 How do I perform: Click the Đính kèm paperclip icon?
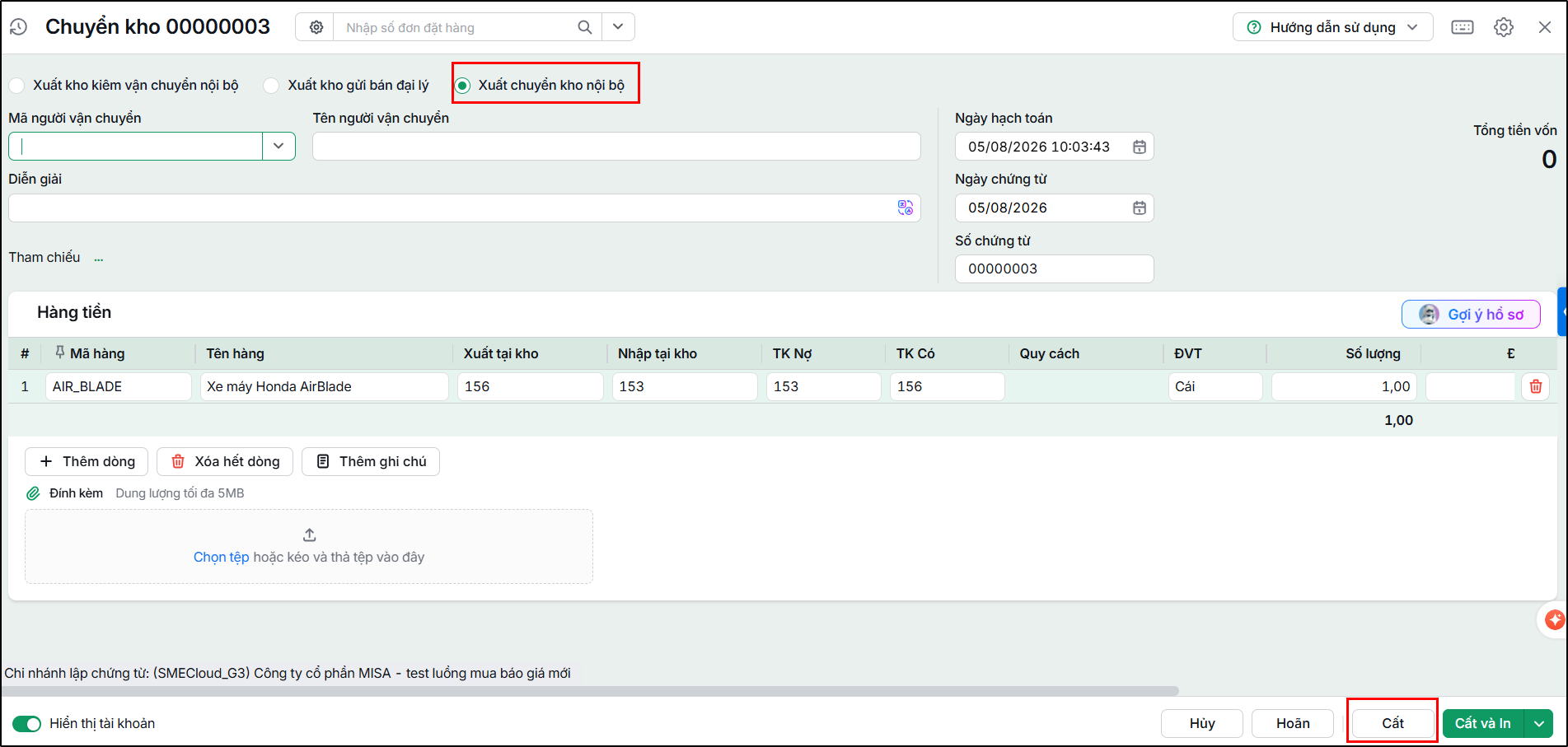click(33, 493)
